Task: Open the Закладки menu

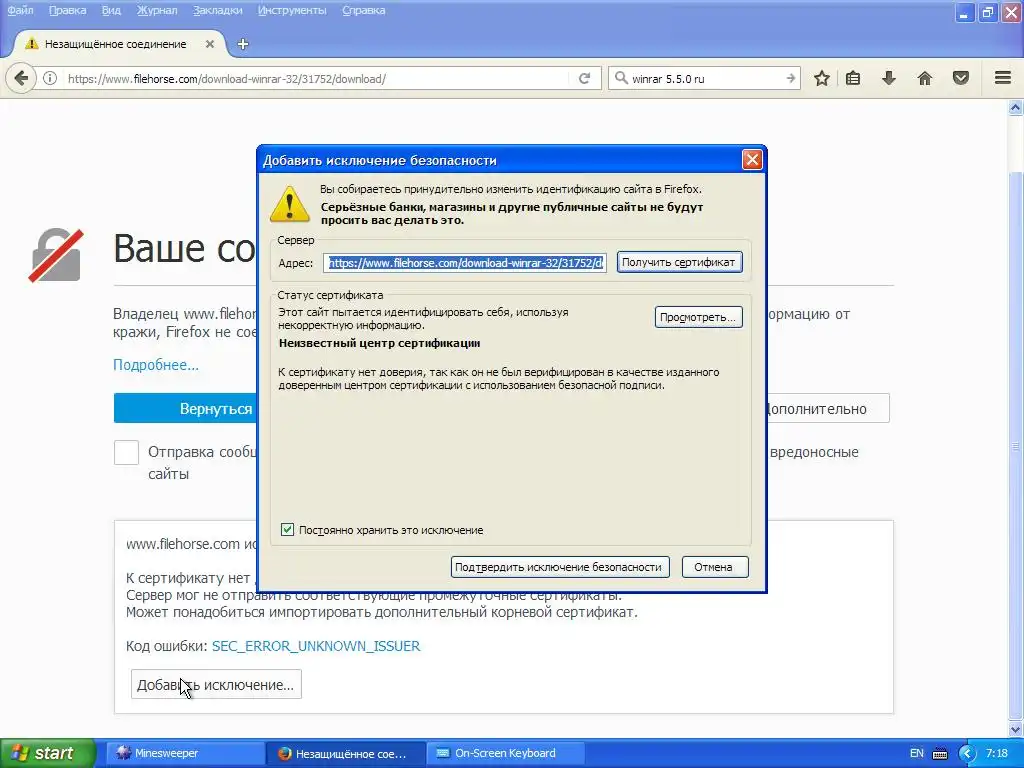Action: coord(217,10)
